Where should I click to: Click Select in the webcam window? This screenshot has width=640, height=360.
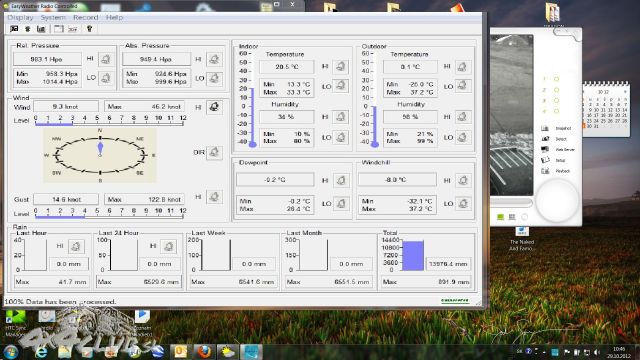tap(554, 139)
